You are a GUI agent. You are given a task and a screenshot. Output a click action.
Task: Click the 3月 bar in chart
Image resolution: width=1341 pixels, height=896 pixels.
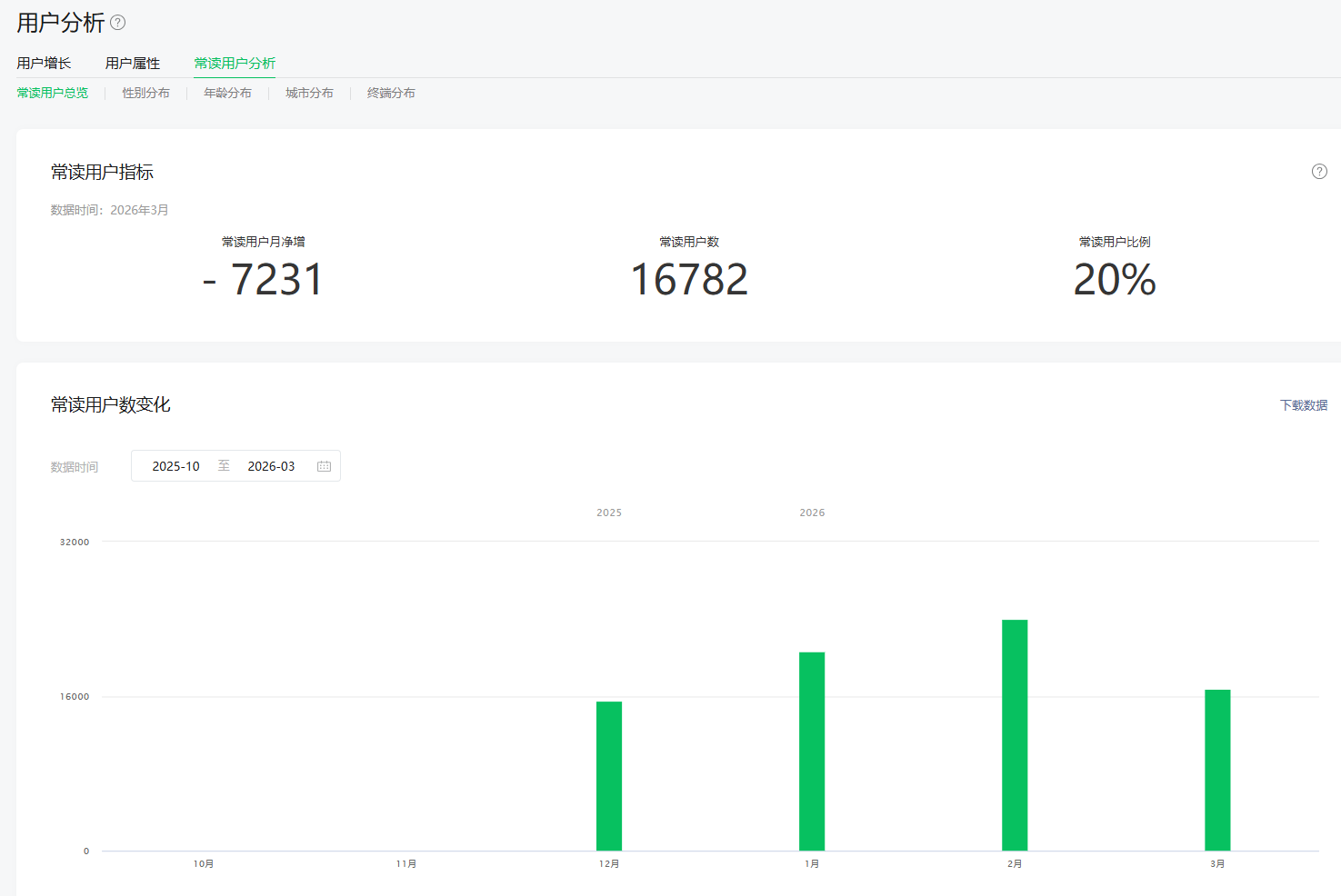tap(1217, 771)
